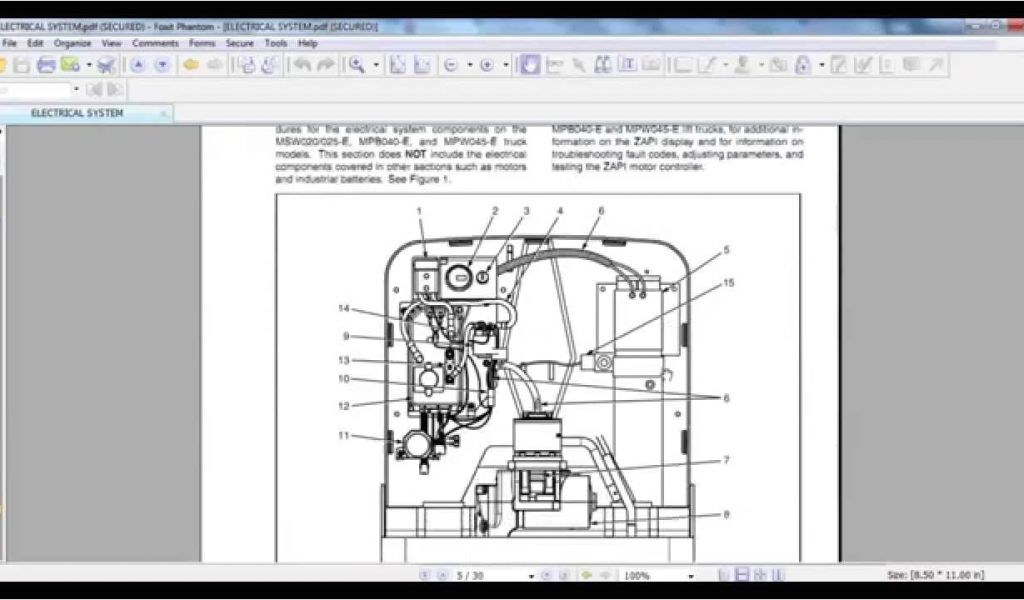The height and width of the screenshot is (600, 1024).
Task: Select the Typewriter text tool
Action: pyautogui.click(x=627, y=65)
